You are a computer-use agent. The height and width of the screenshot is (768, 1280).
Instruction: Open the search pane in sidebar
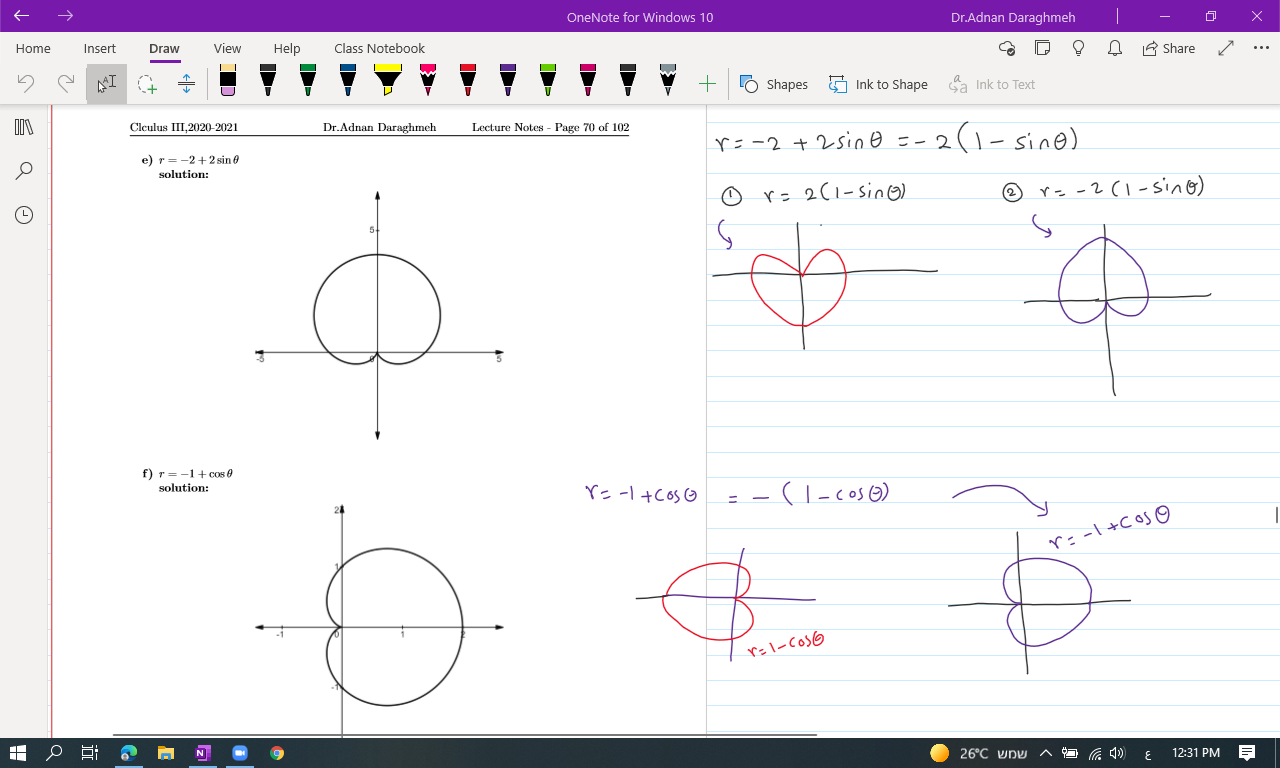point(24,171)
